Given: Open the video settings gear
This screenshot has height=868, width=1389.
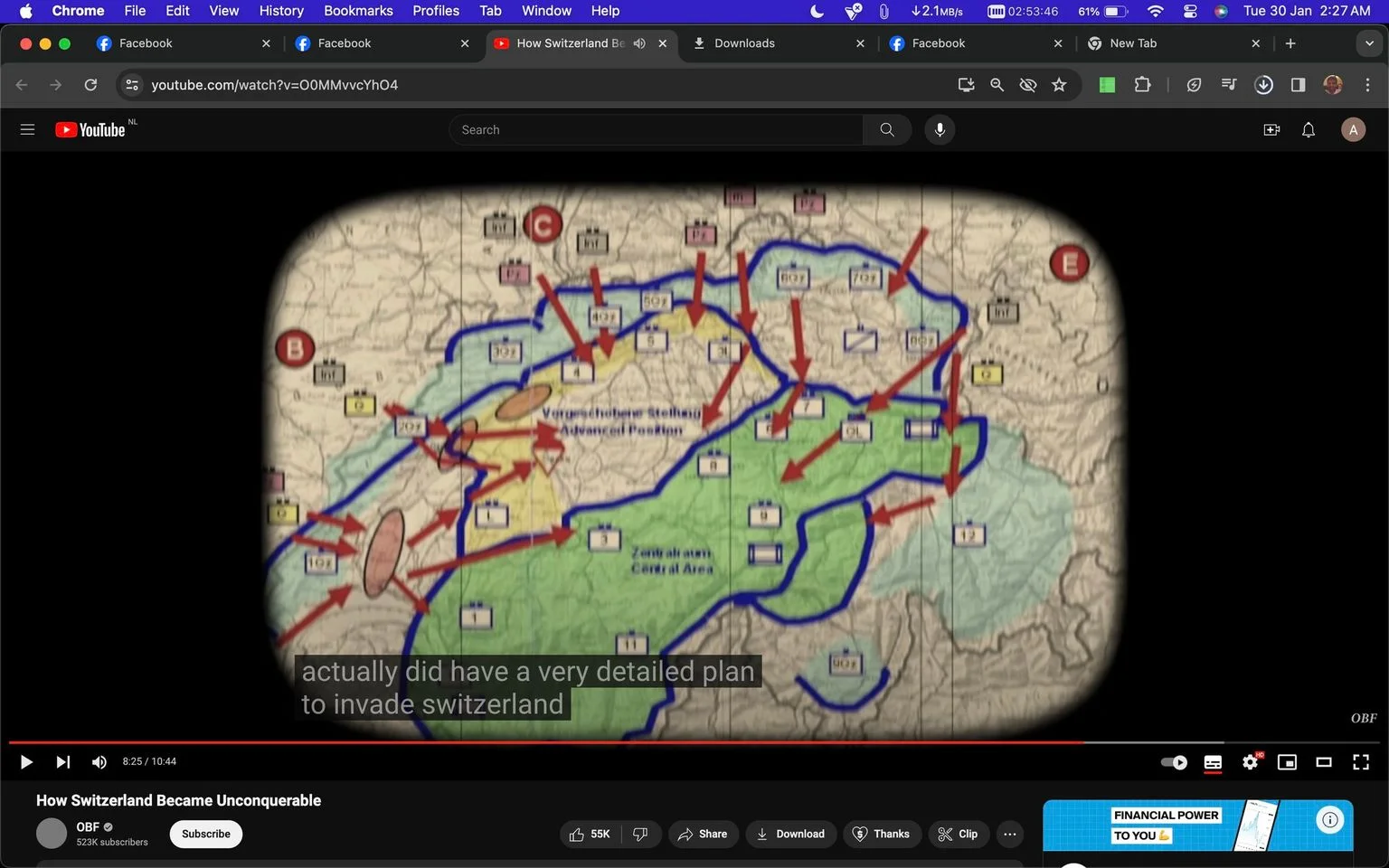Looking at the screenshot, I should (x=1251, y=762).
